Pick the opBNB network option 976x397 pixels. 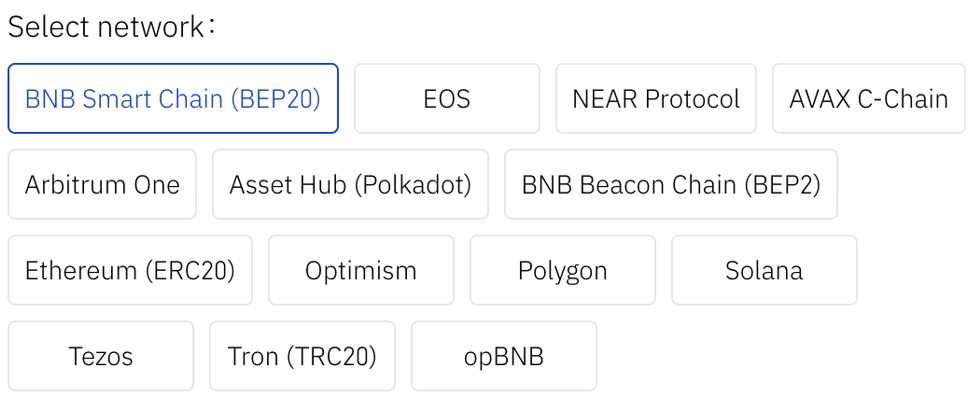pos(504,356)
